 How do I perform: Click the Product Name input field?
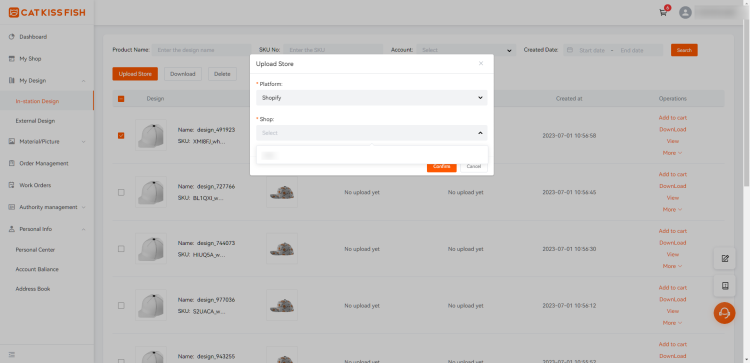(x=201, y=50)
